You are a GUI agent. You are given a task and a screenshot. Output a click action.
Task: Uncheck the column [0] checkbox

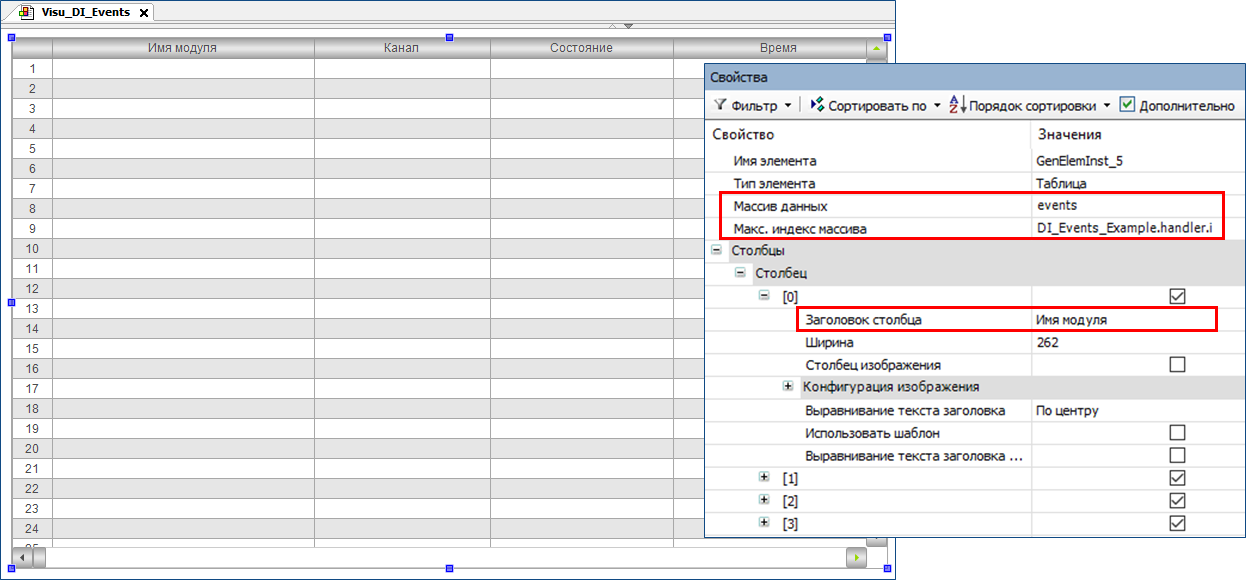click(1177, 296)
